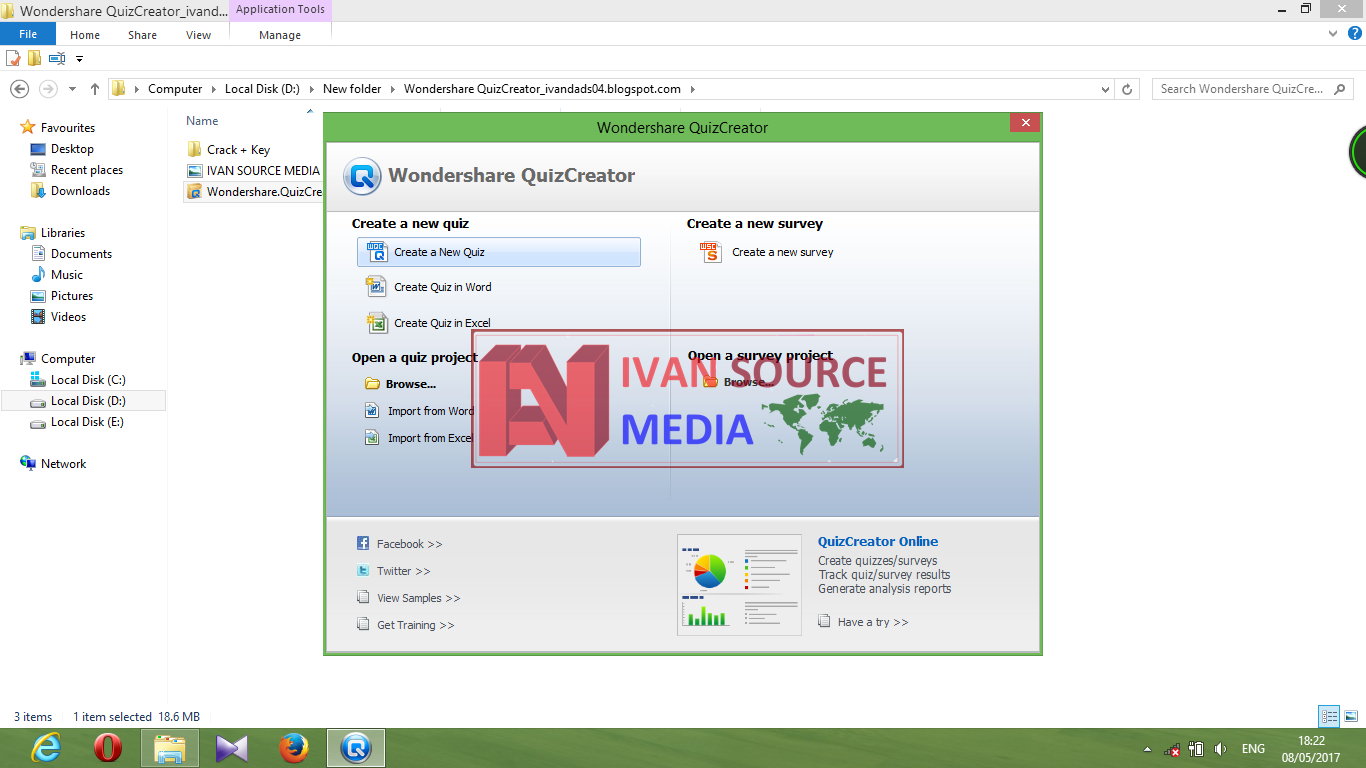1366x768 pixels.
Task: Click the Properties quick access toolbar icon
Action: [x=13, y=58]
